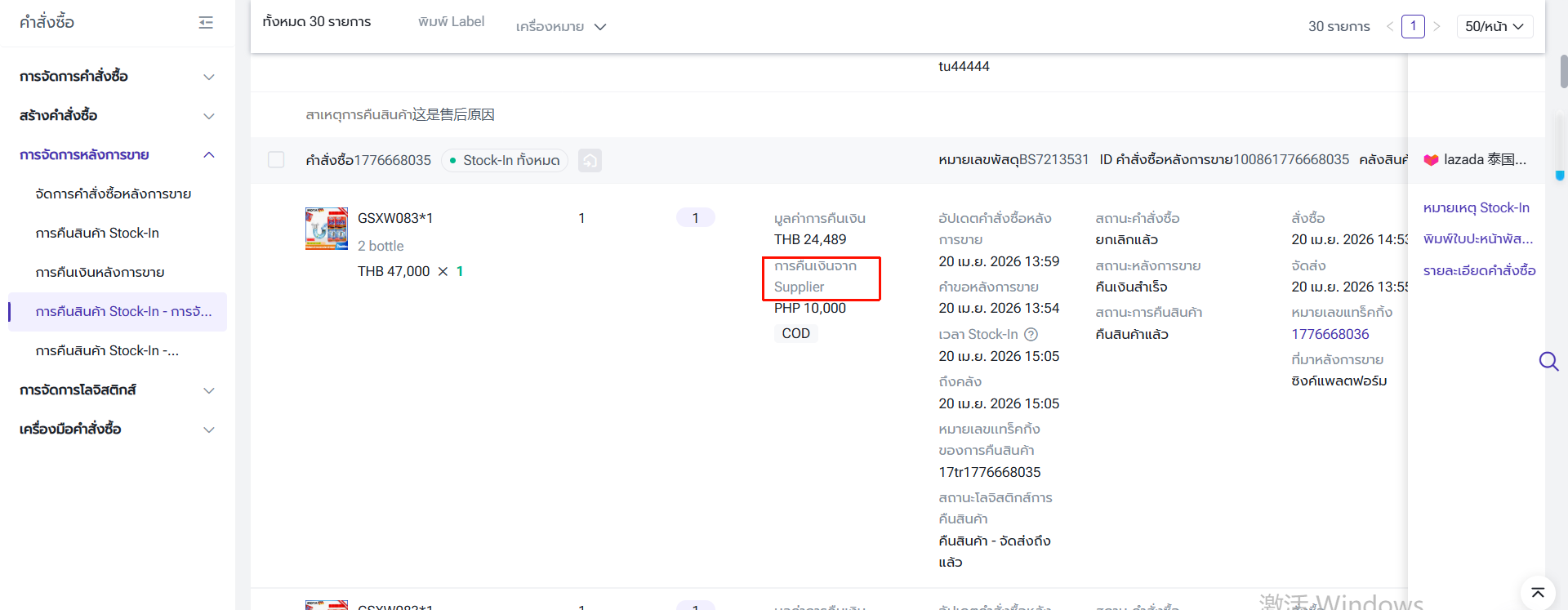This screenshot has height=610, width=1568.
Task: Click the return status คืนสินค้าแล้ว
Action: click(1132, 334)
